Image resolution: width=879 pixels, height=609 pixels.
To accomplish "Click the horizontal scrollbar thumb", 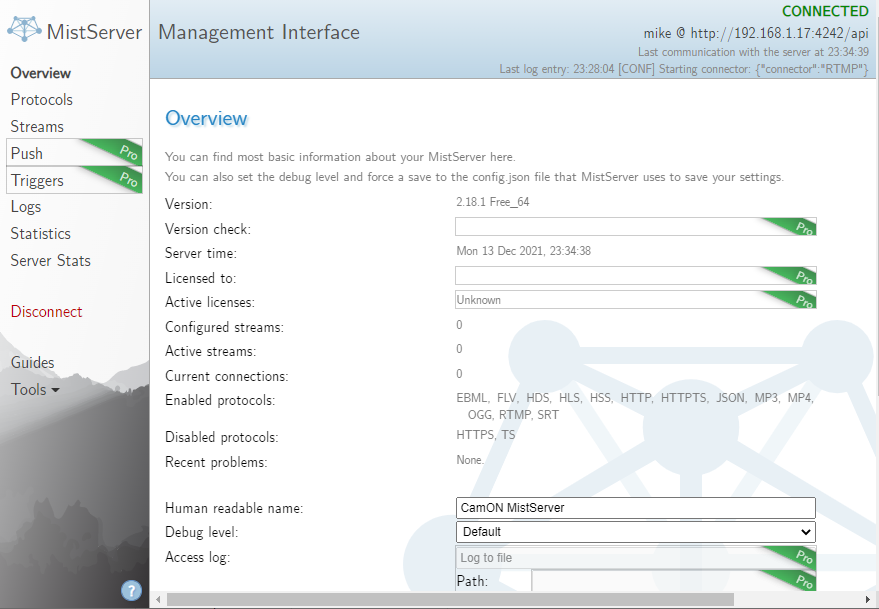I will 450,600.
